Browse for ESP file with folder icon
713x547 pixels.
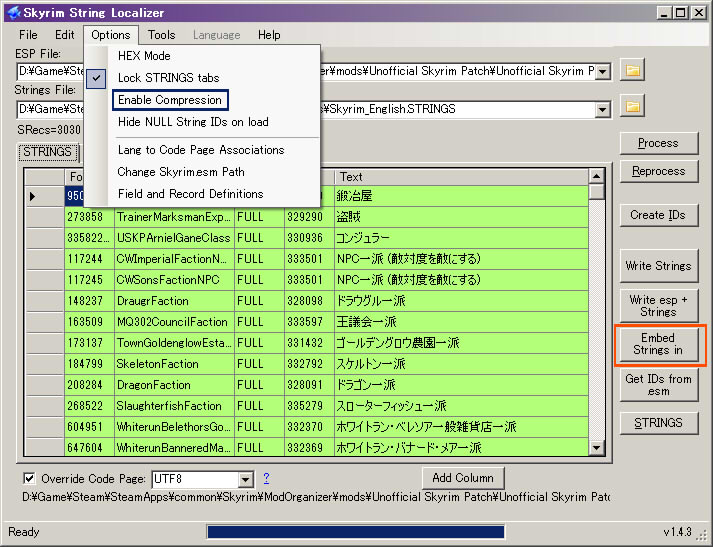click(x=633, y=70)
